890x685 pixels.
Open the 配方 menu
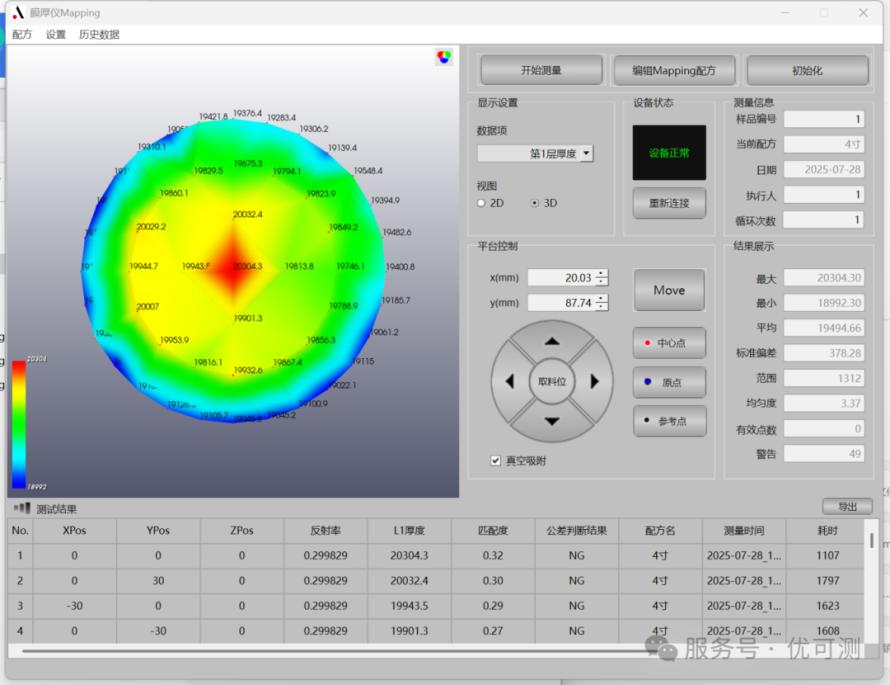[x=22, y=34]
